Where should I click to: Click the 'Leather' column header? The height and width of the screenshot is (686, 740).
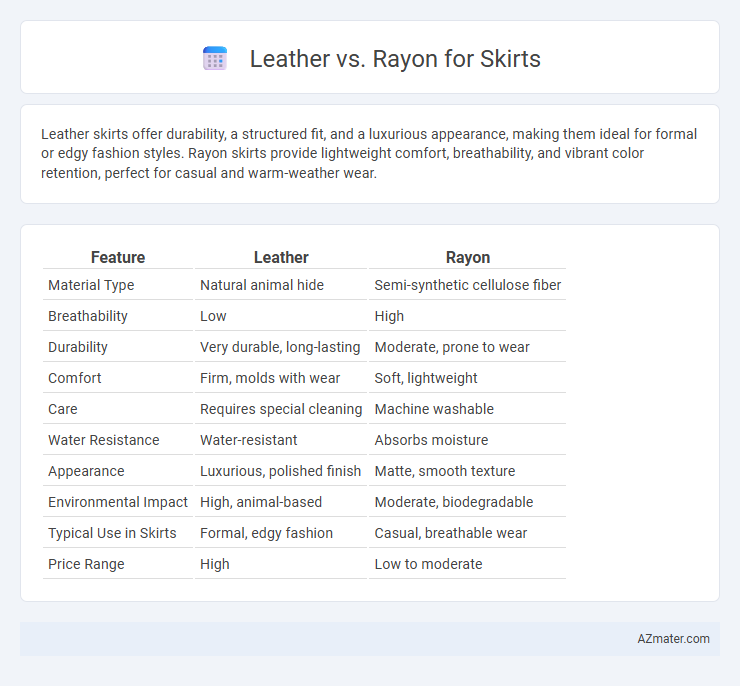click(281, 257)
